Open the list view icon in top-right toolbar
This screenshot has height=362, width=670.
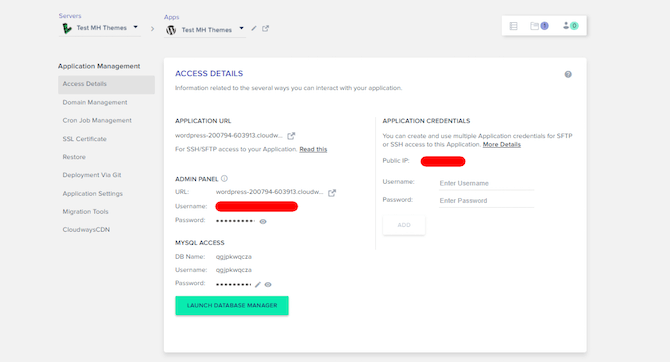[x=514, y=26]
